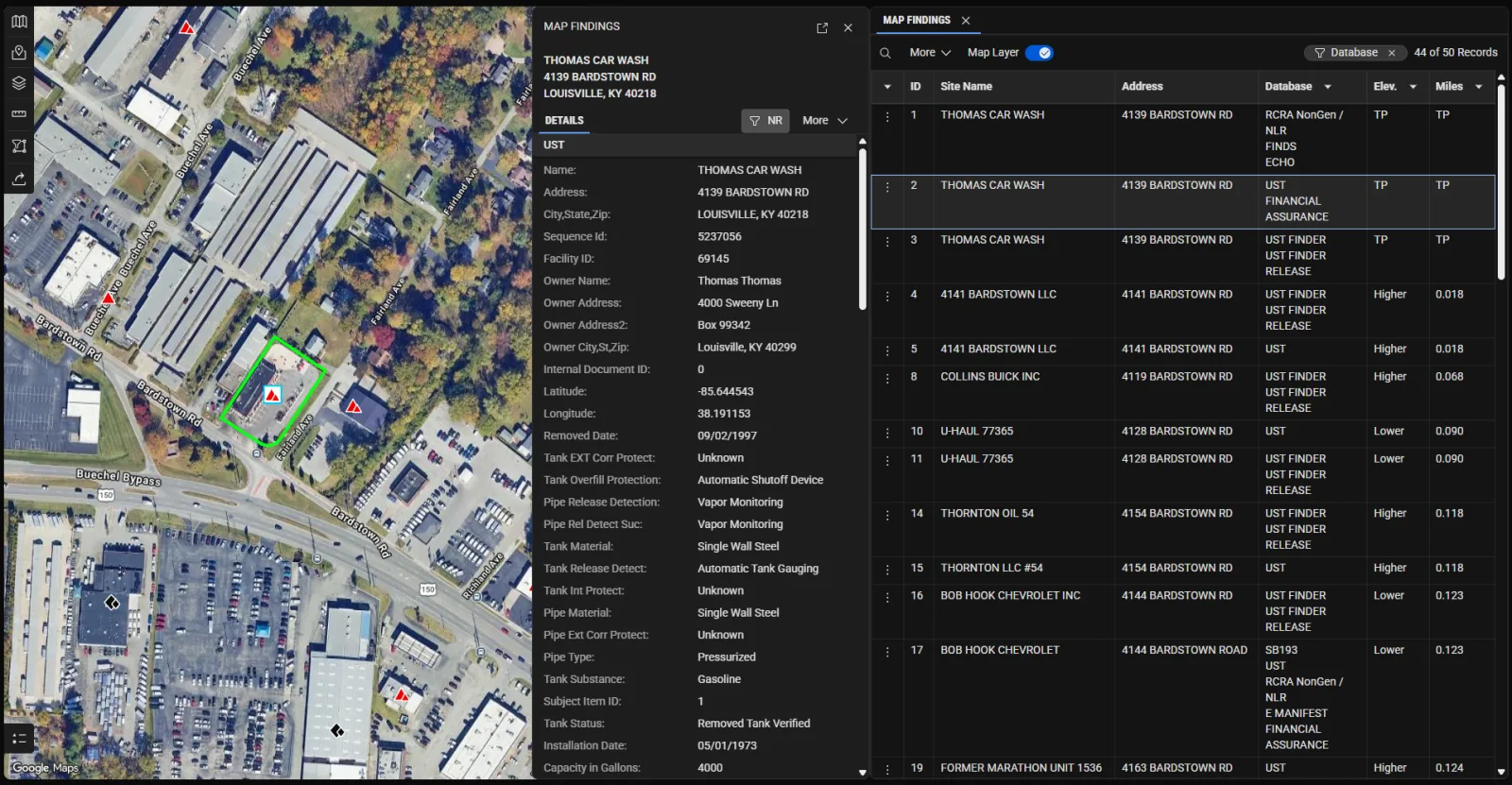Viewport: 1512px width, 785px height.
Task: Open row menu for Bob Hook Chevrolet Inc
Action: [887, 597]
